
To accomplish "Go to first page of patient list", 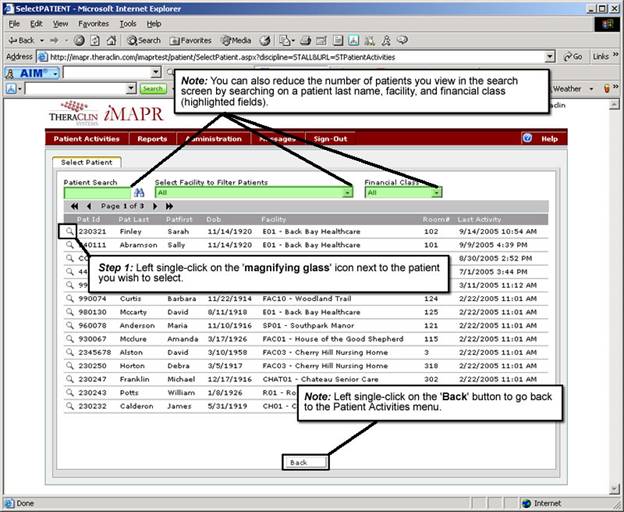I will pyautogui.click(x=74, y=205).
